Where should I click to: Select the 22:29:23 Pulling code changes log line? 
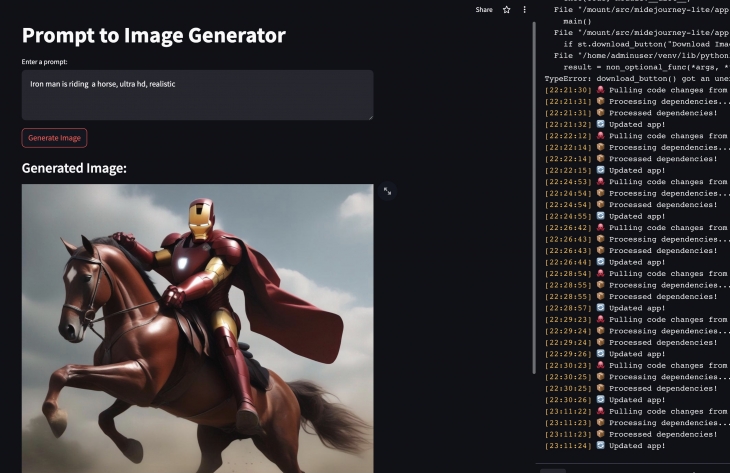click(637, 320)
